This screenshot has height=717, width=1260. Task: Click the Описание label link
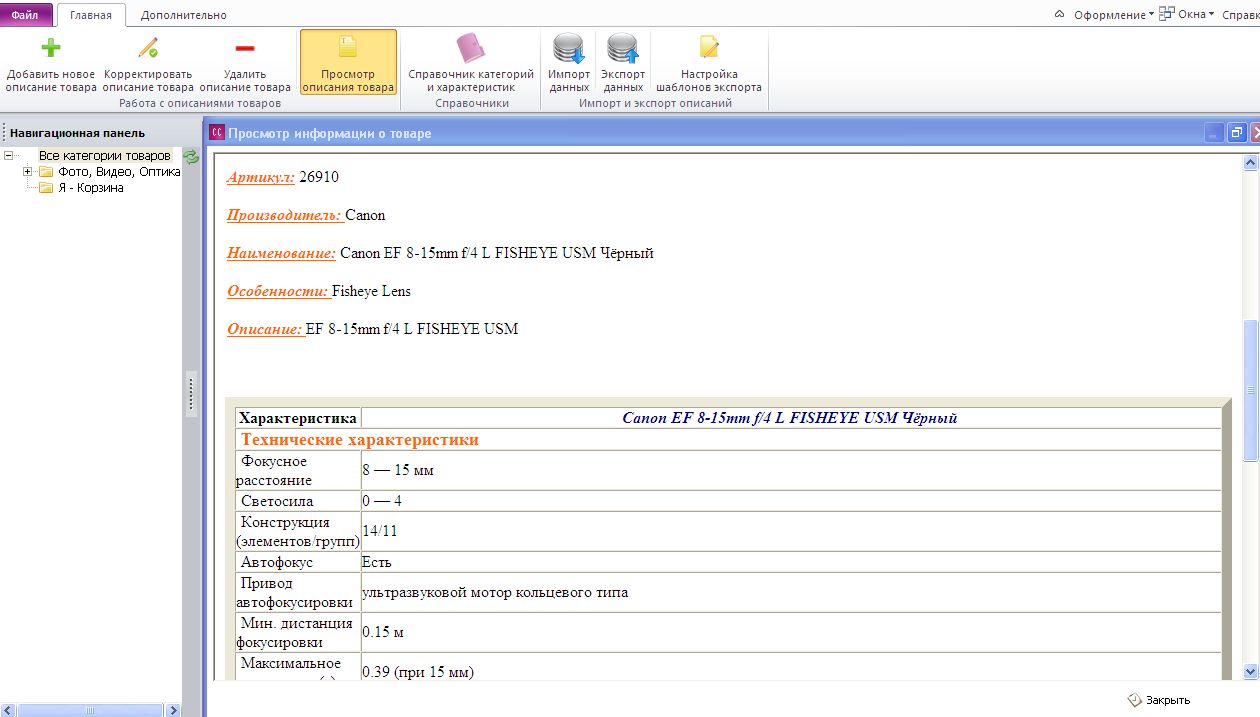[265, 329]
